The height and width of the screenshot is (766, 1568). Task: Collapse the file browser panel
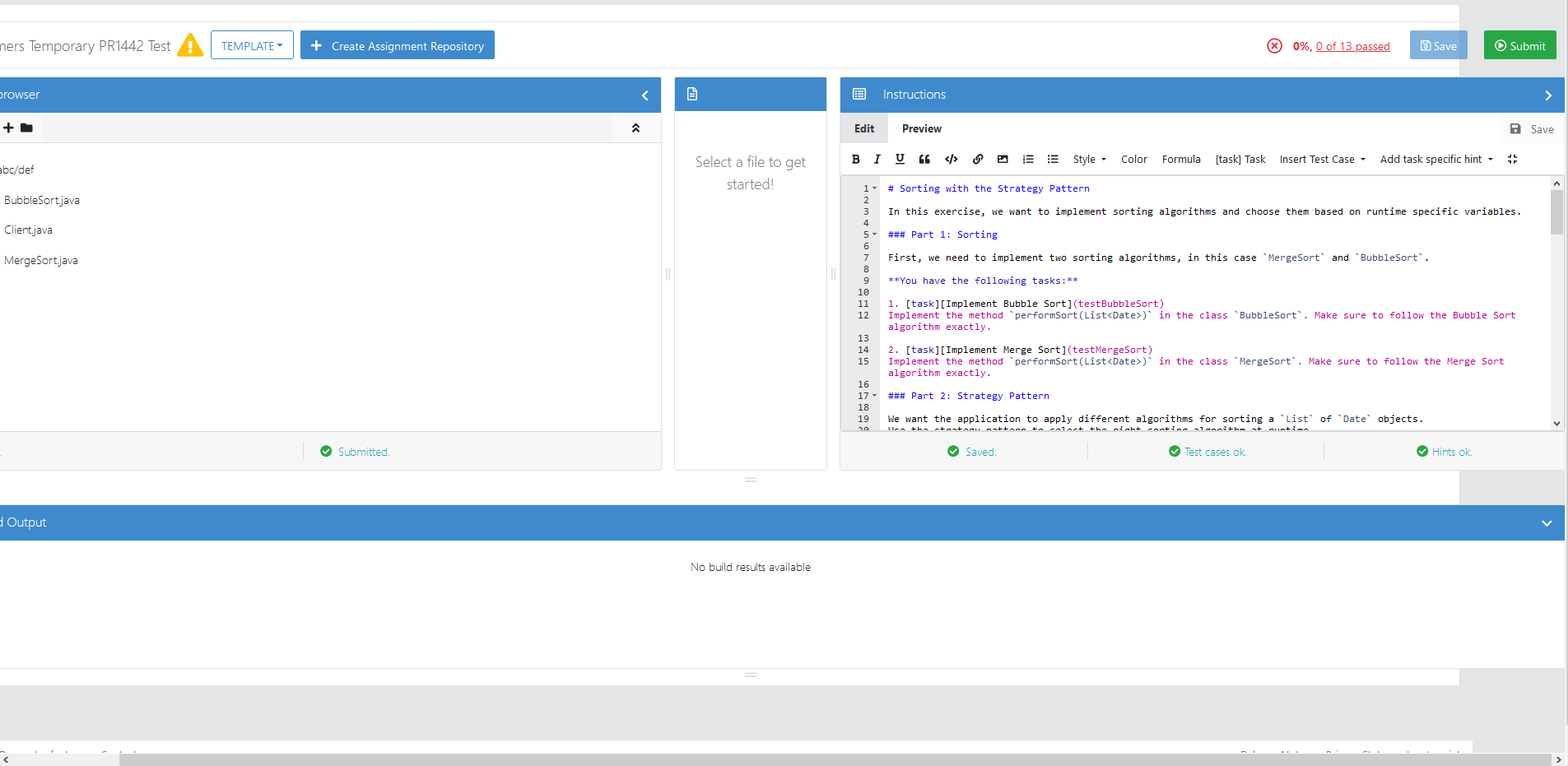[645, 95]
